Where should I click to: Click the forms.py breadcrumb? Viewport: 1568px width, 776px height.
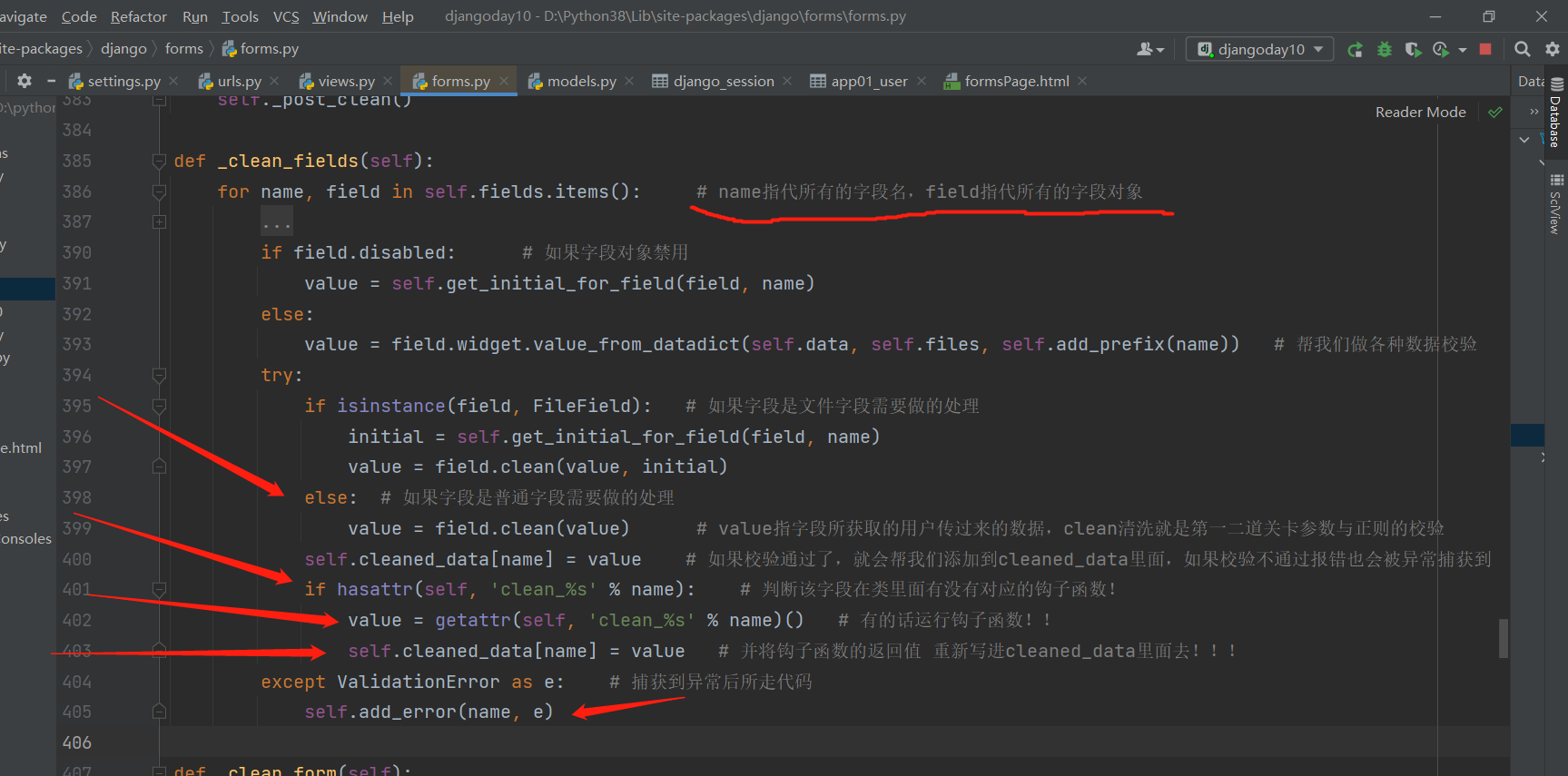pos(261,49)
